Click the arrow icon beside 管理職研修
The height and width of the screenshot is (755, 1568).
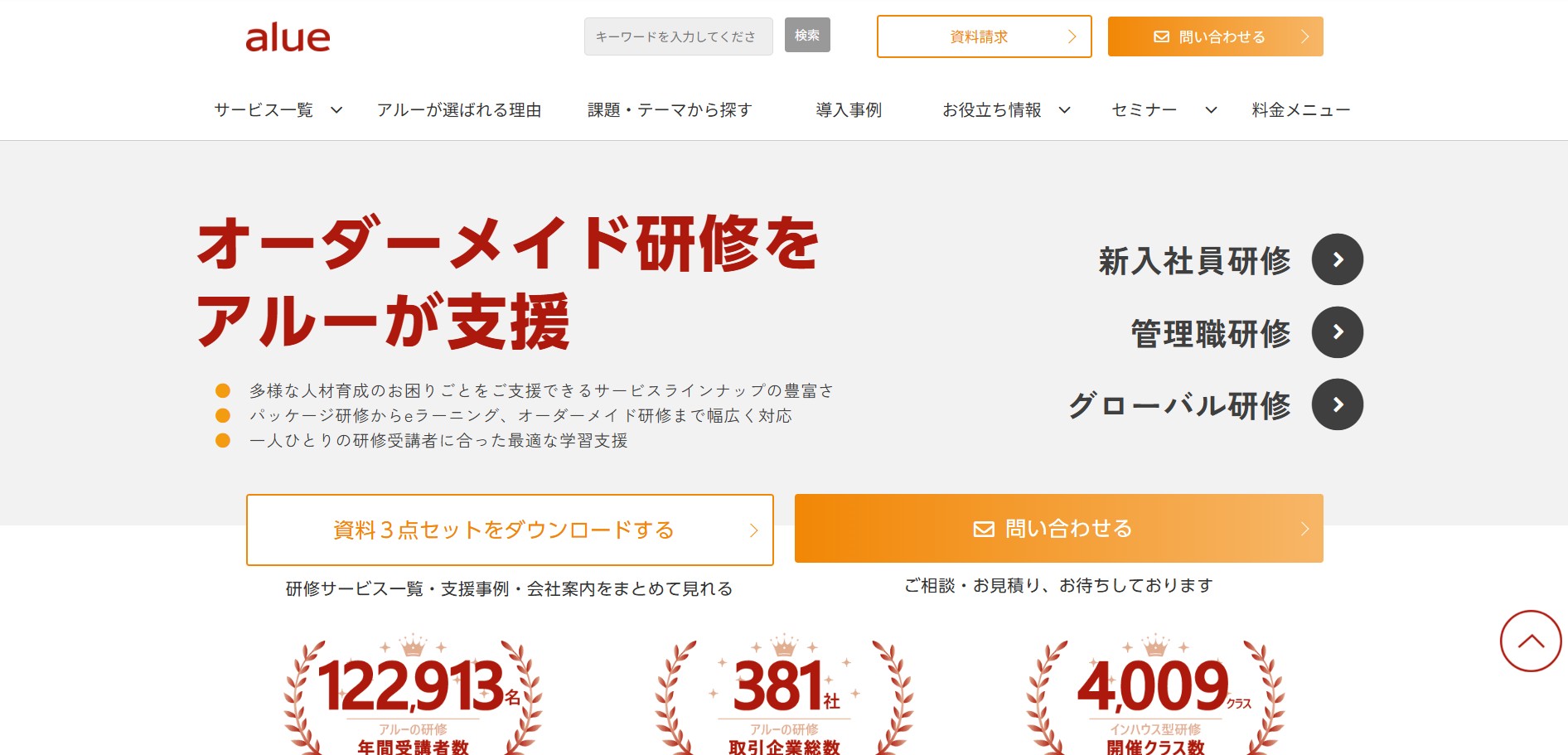(1337, 332)
